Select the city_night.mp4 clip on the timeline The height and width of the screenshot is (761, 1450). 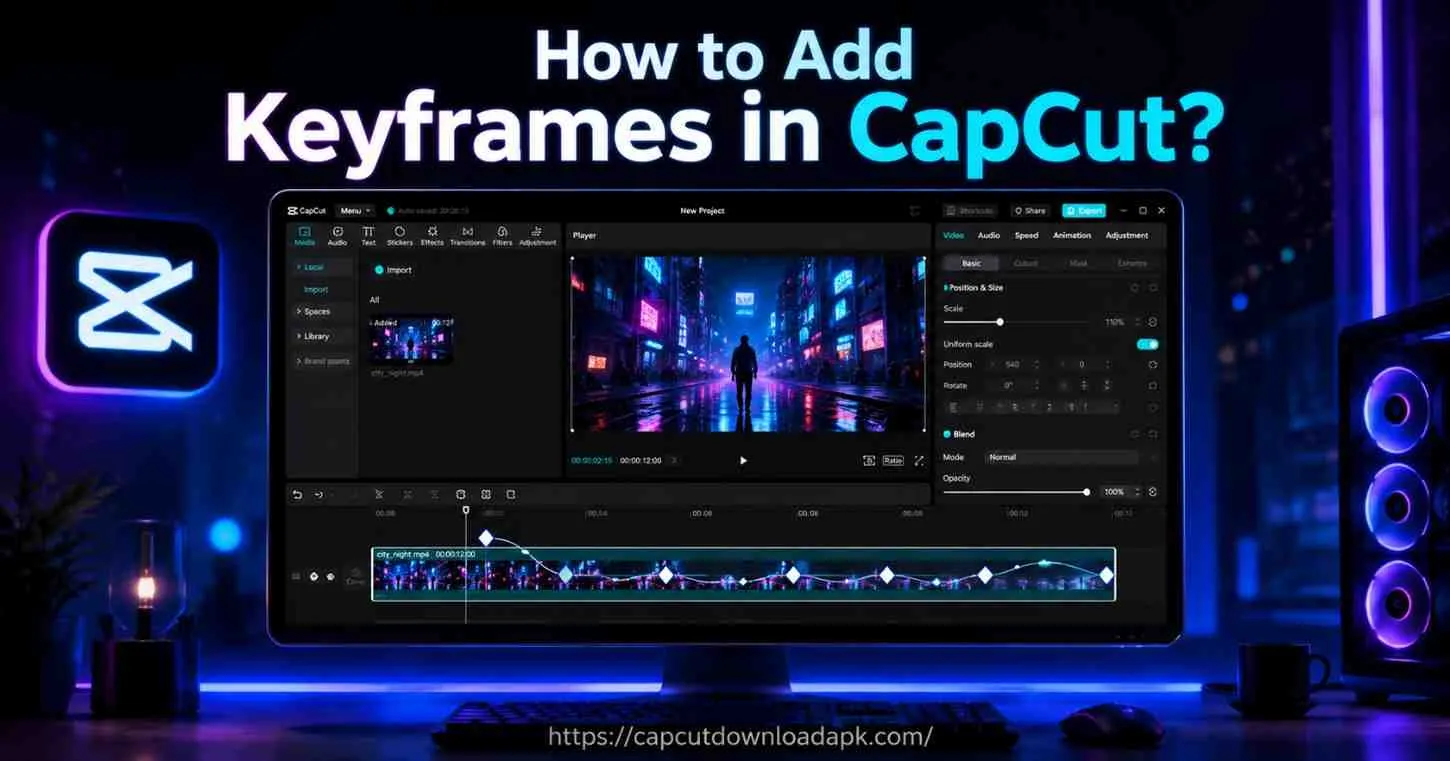click(743, 574)
